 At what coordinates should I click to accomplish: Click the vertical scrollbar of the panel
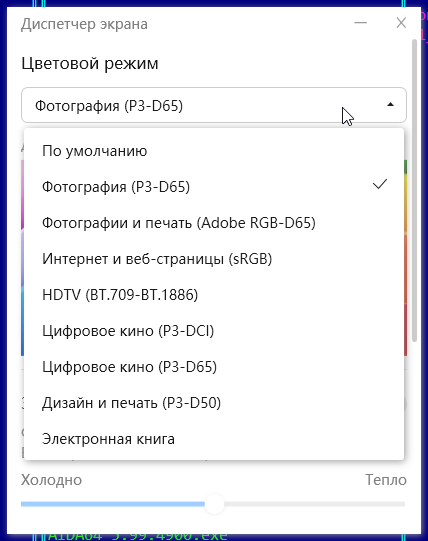click(x=415, y=190)
